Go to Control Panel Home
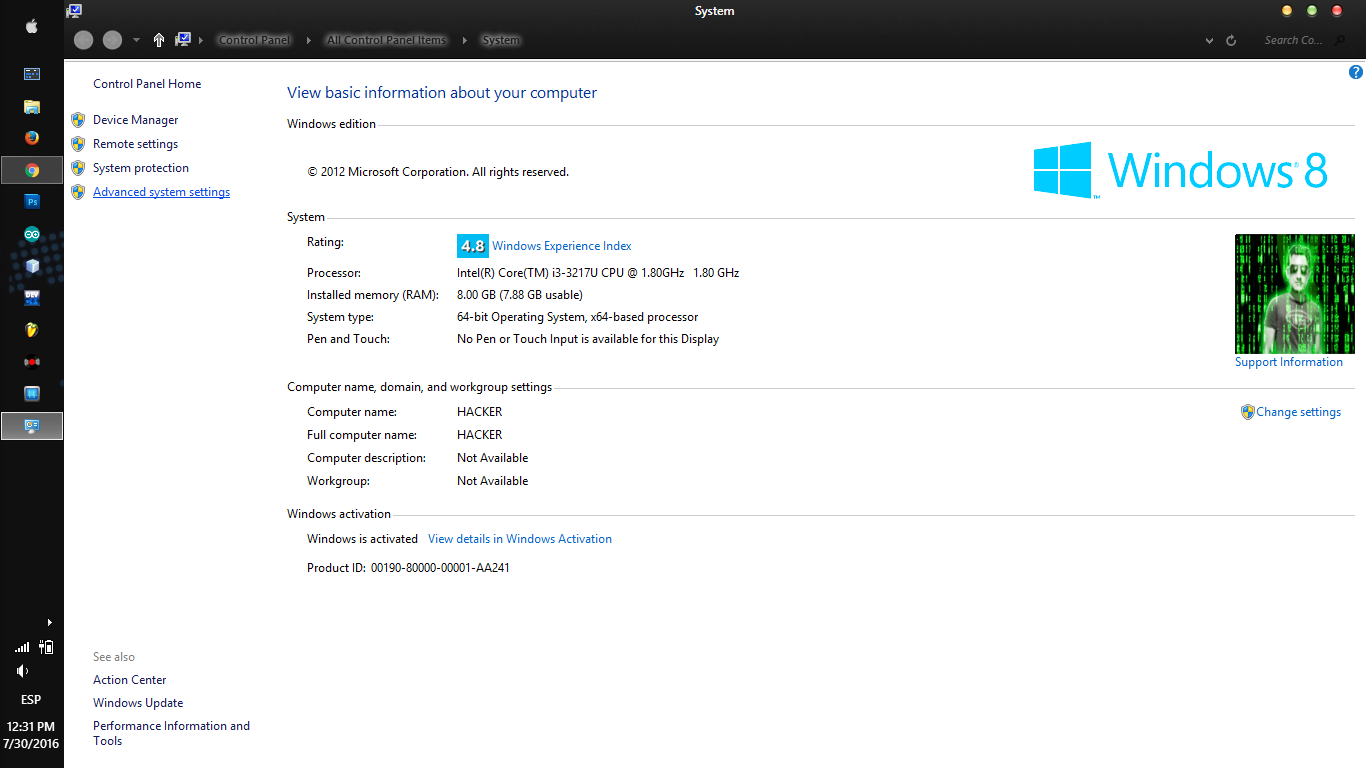 pos(147,84)
